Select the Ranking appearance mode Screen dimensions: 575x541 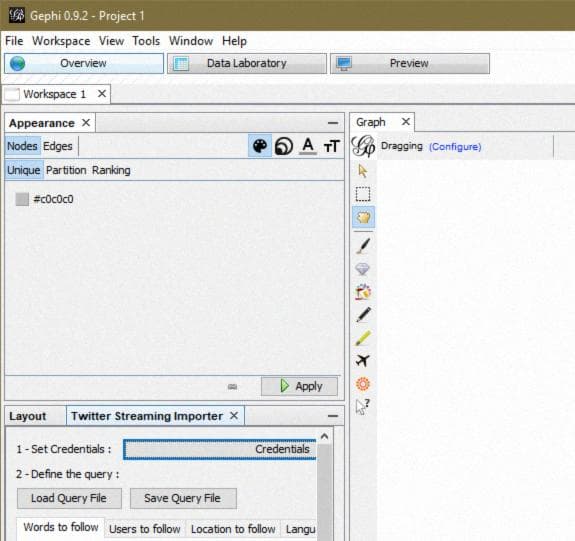coord(111,170)
